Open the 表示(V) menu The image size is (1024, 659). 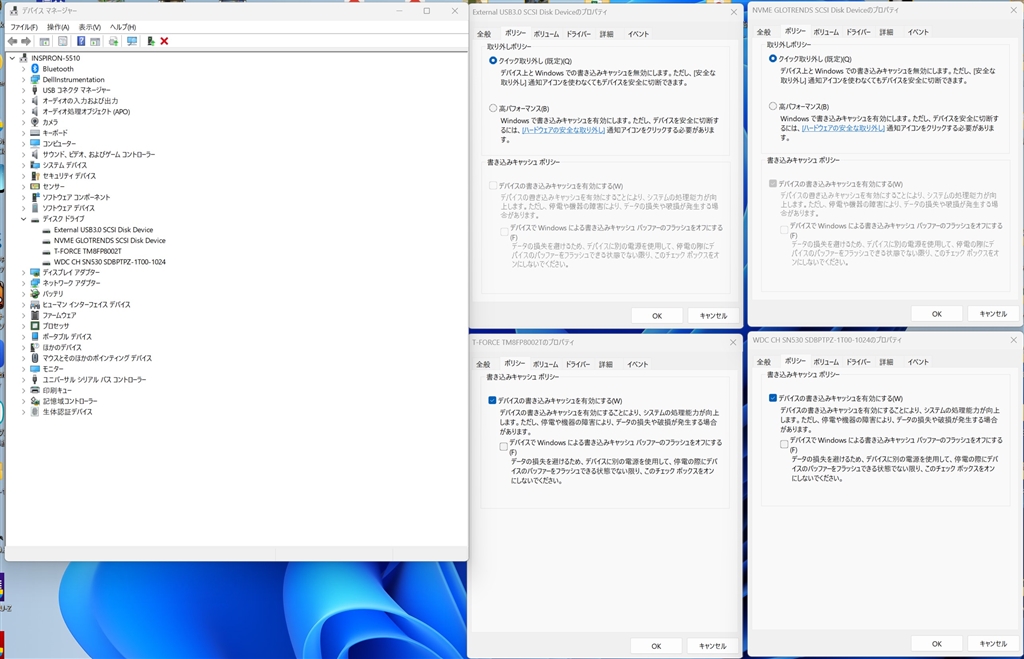(x=90, y=27)
